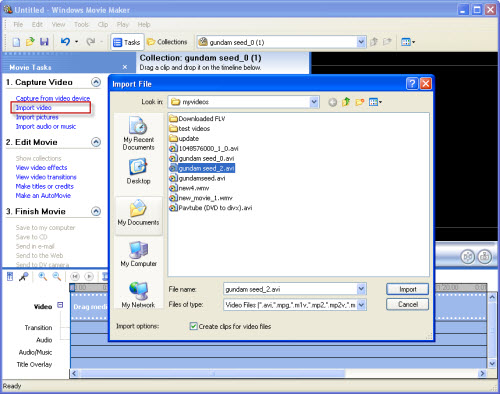Click the Up One Level icon in main toolbar
500x394 pixels.
click(374, 42)
